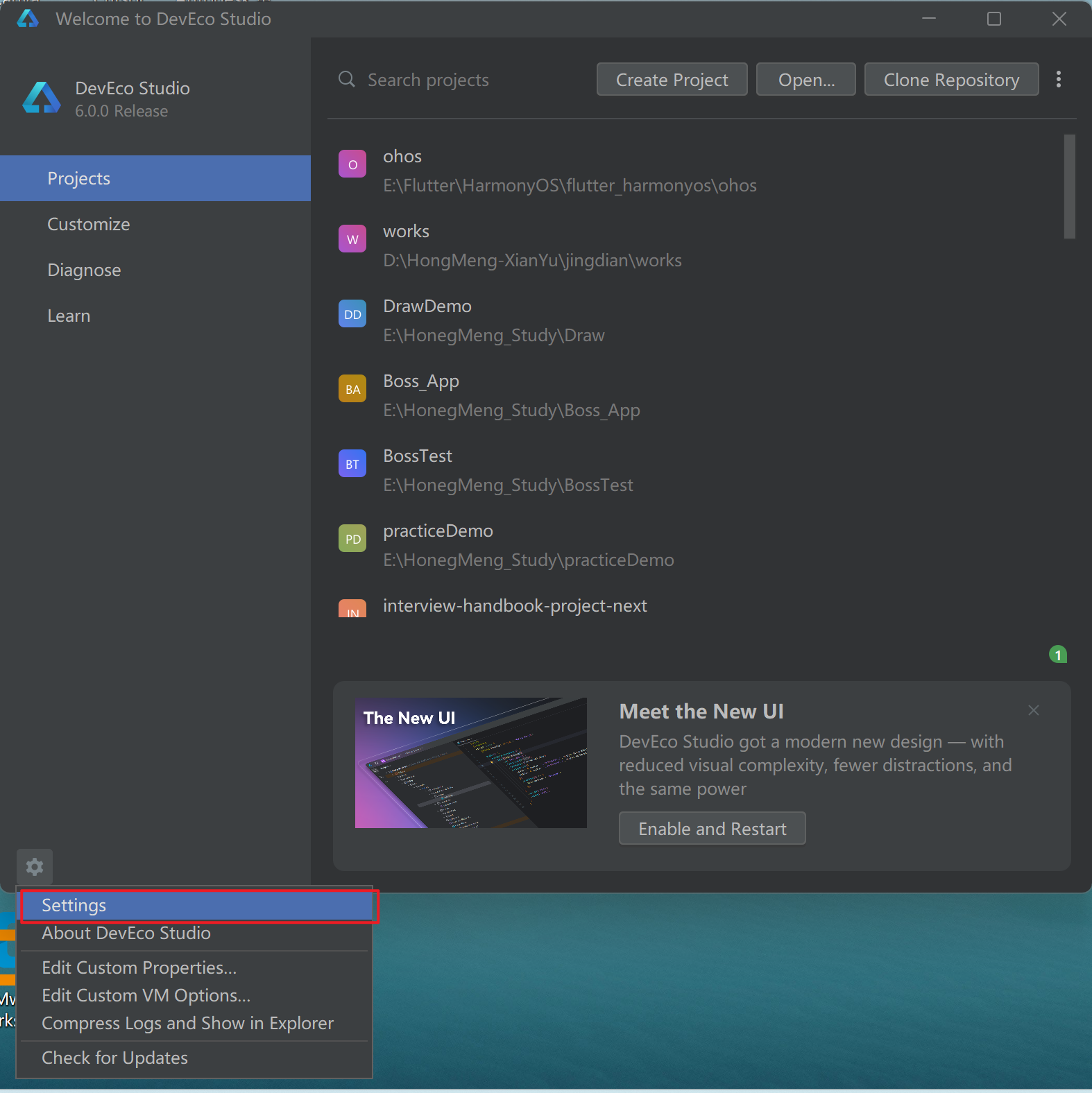Click the BA icon for Boss_App
This screenshot has width=1092, height=1093.
(352, 389)
